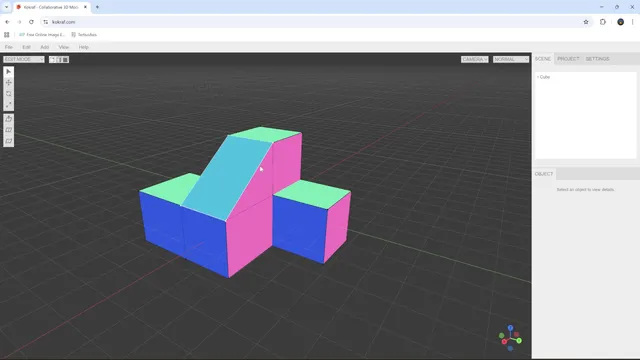The width and height of the screenshot is (640, 360).
Task: View site information icon in address bar
Action: pos(46,22)
